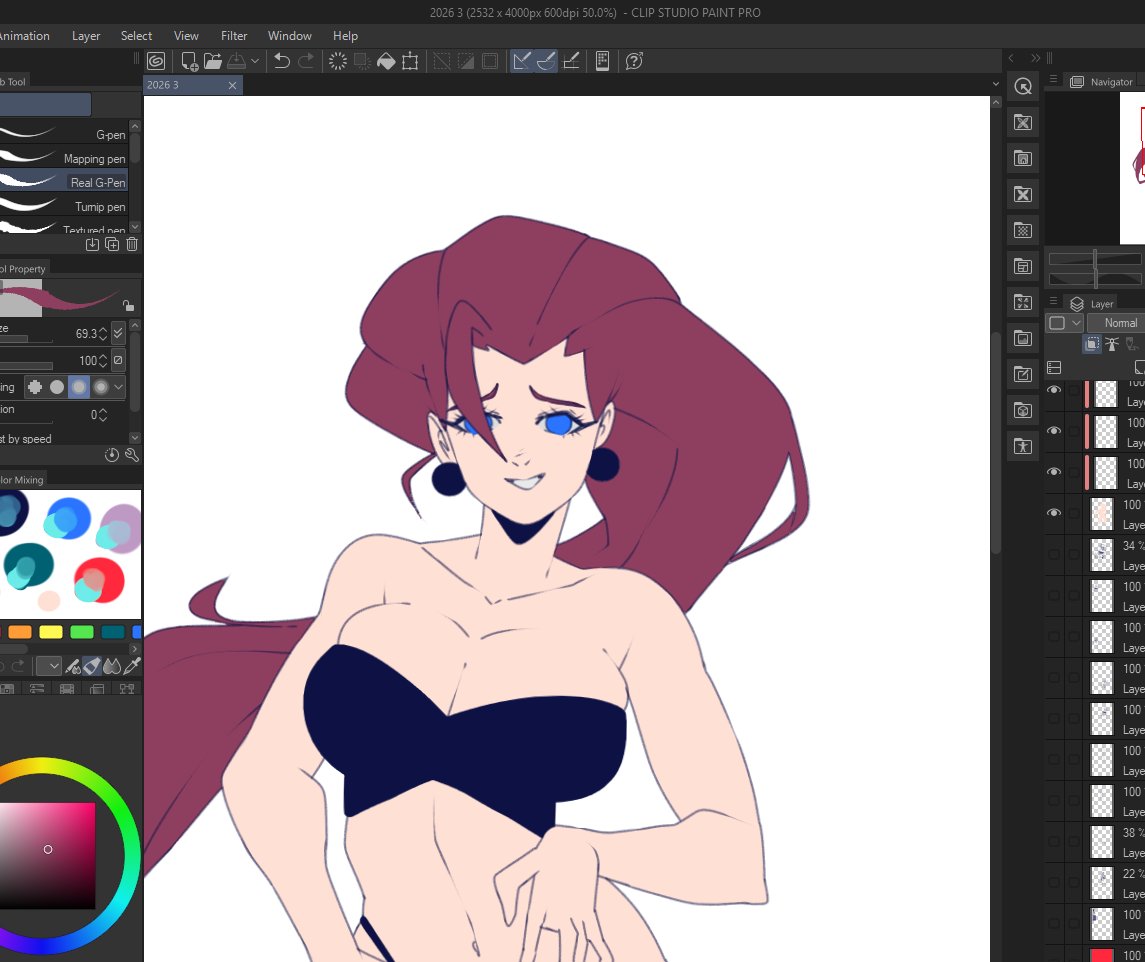Image resolution: width=1145 pixels, height=962 pixels.
Task: Select eyedropper in Color Mixing palette
Action: (x=132, y=666)
